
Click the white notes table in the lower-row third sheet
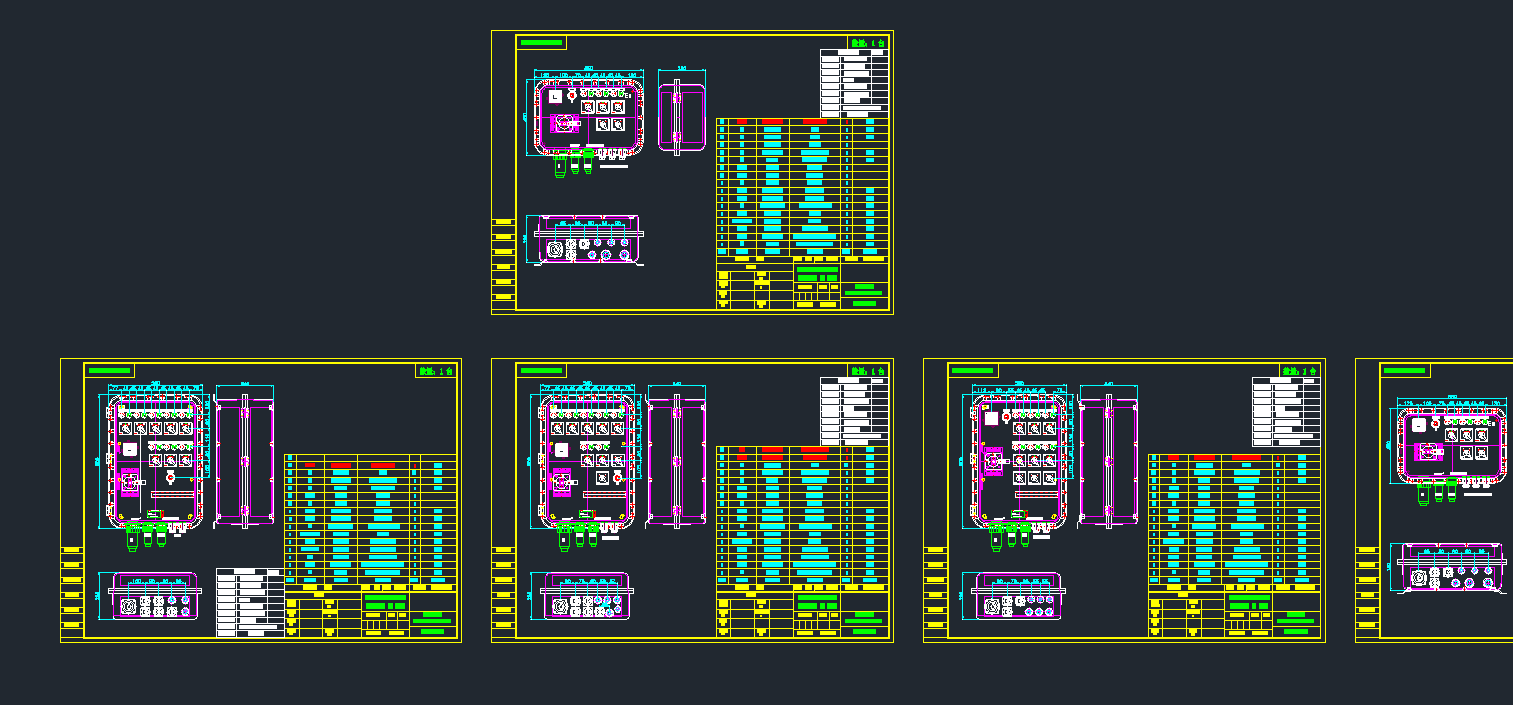click(x=1286, y=411)
